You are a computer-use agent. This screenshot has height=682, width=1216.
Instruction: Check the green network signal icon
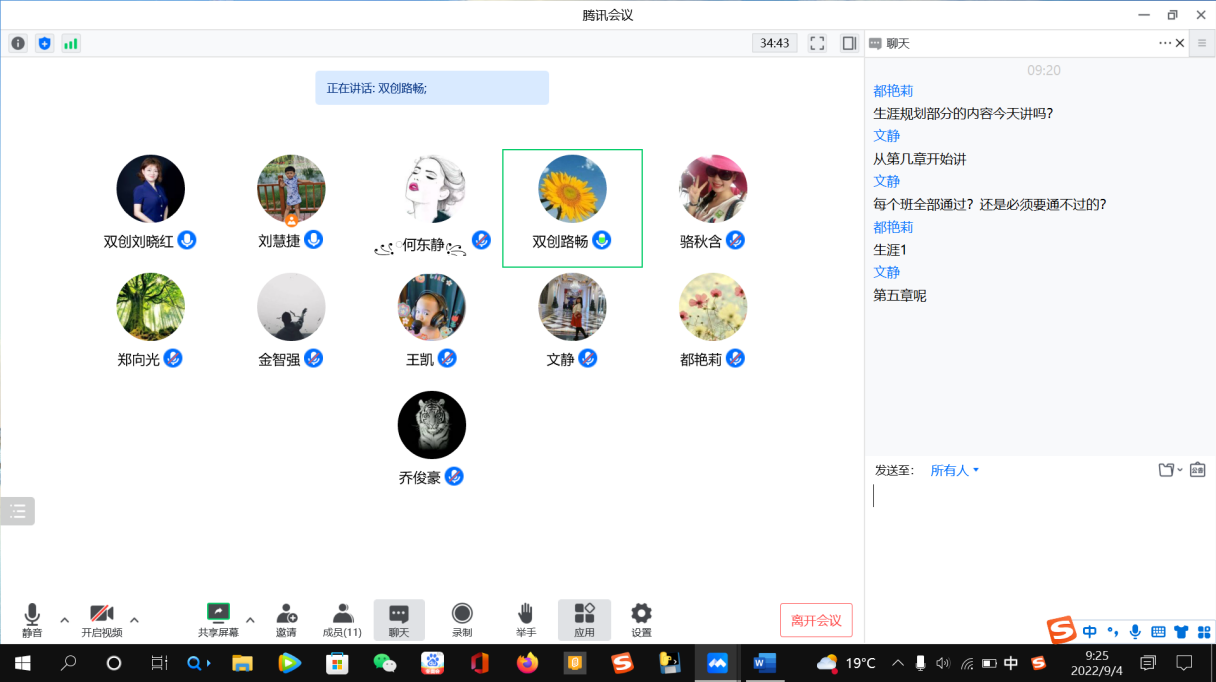[x=70, y=43]
